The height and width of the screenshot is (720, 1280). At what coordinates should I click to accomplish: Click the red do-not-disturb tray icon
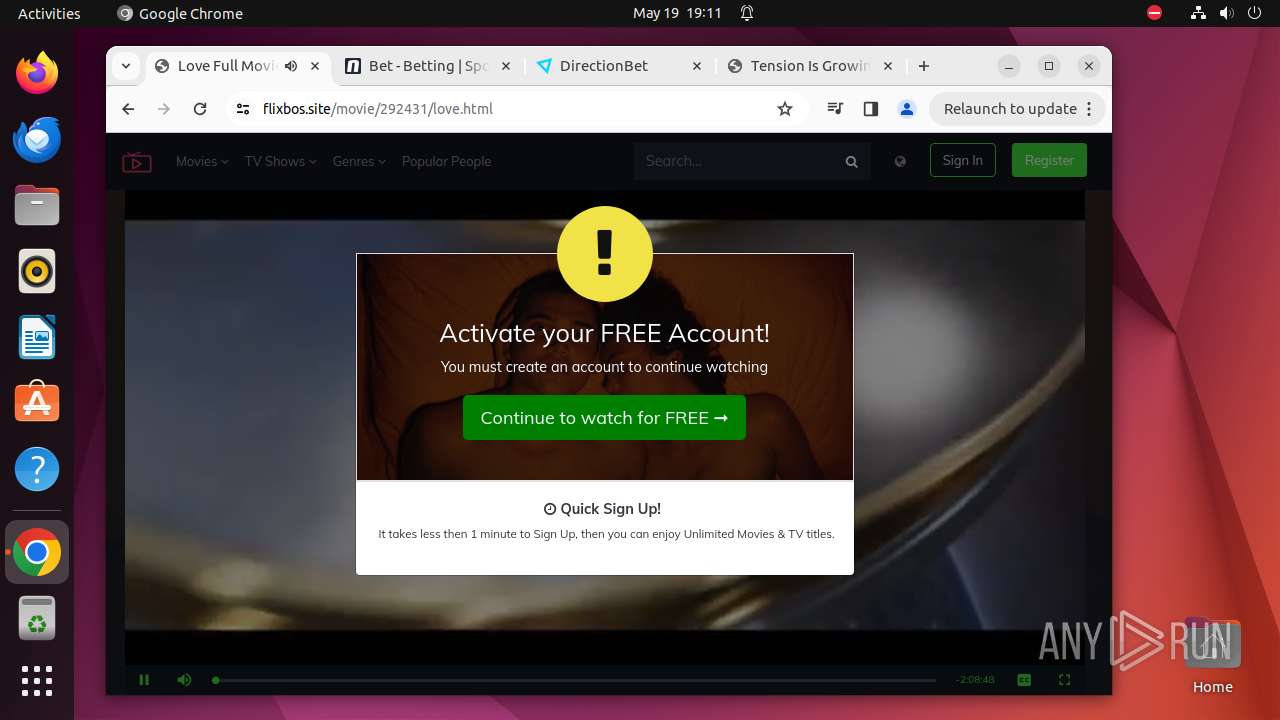(1155, 13)
